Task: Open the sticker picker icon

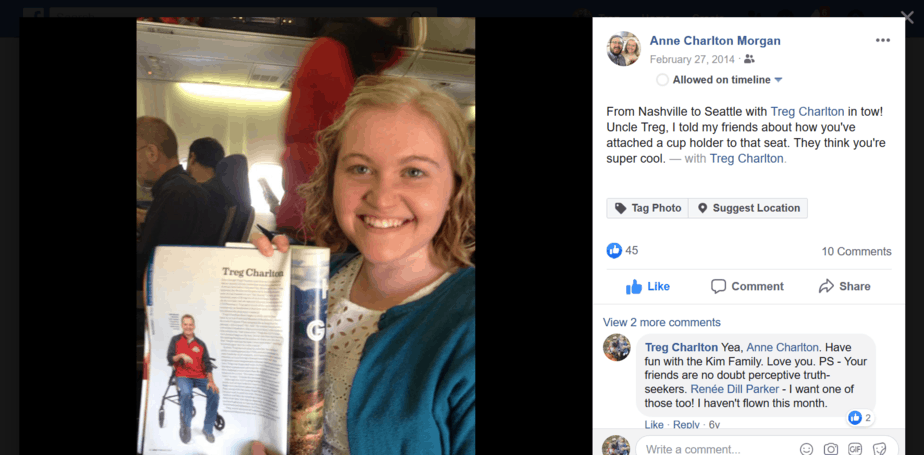Action: (x=879, y=449)
